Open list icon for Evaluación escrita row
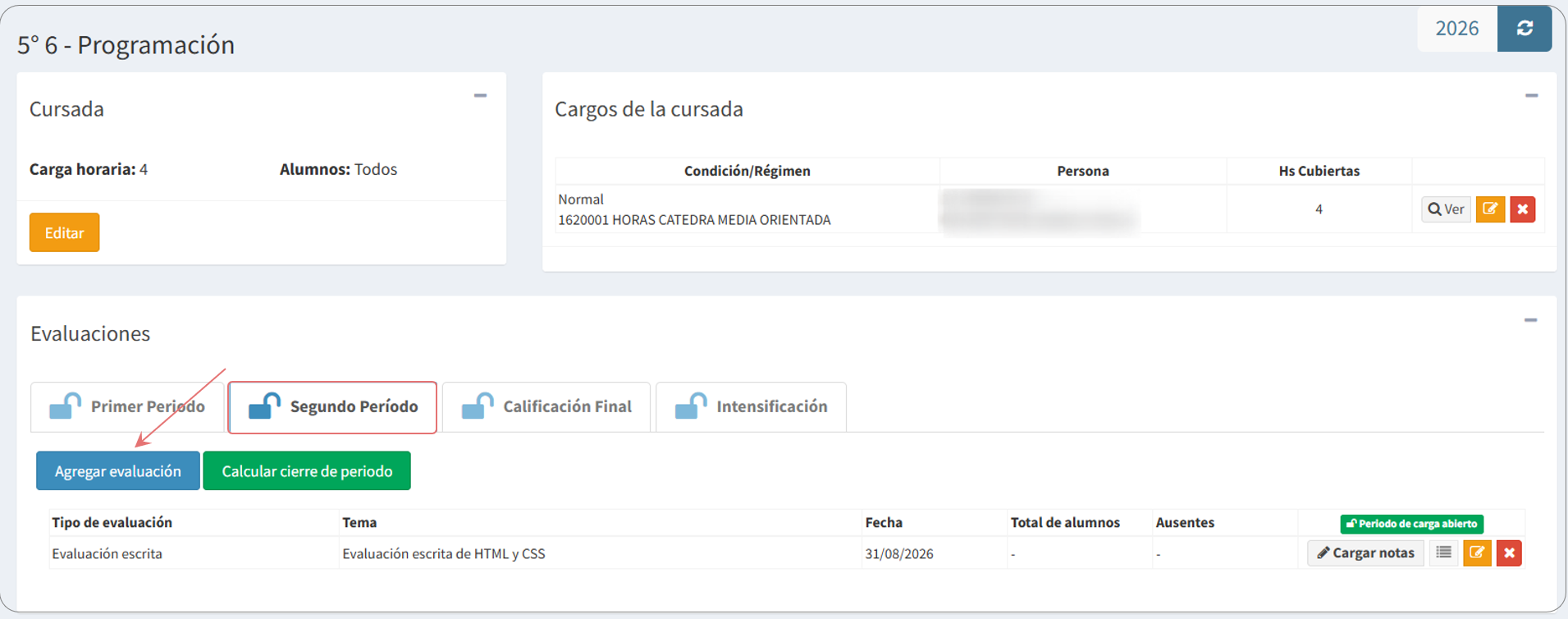The height and width of the screenshot is (619, 1568). coord(1444,553)
